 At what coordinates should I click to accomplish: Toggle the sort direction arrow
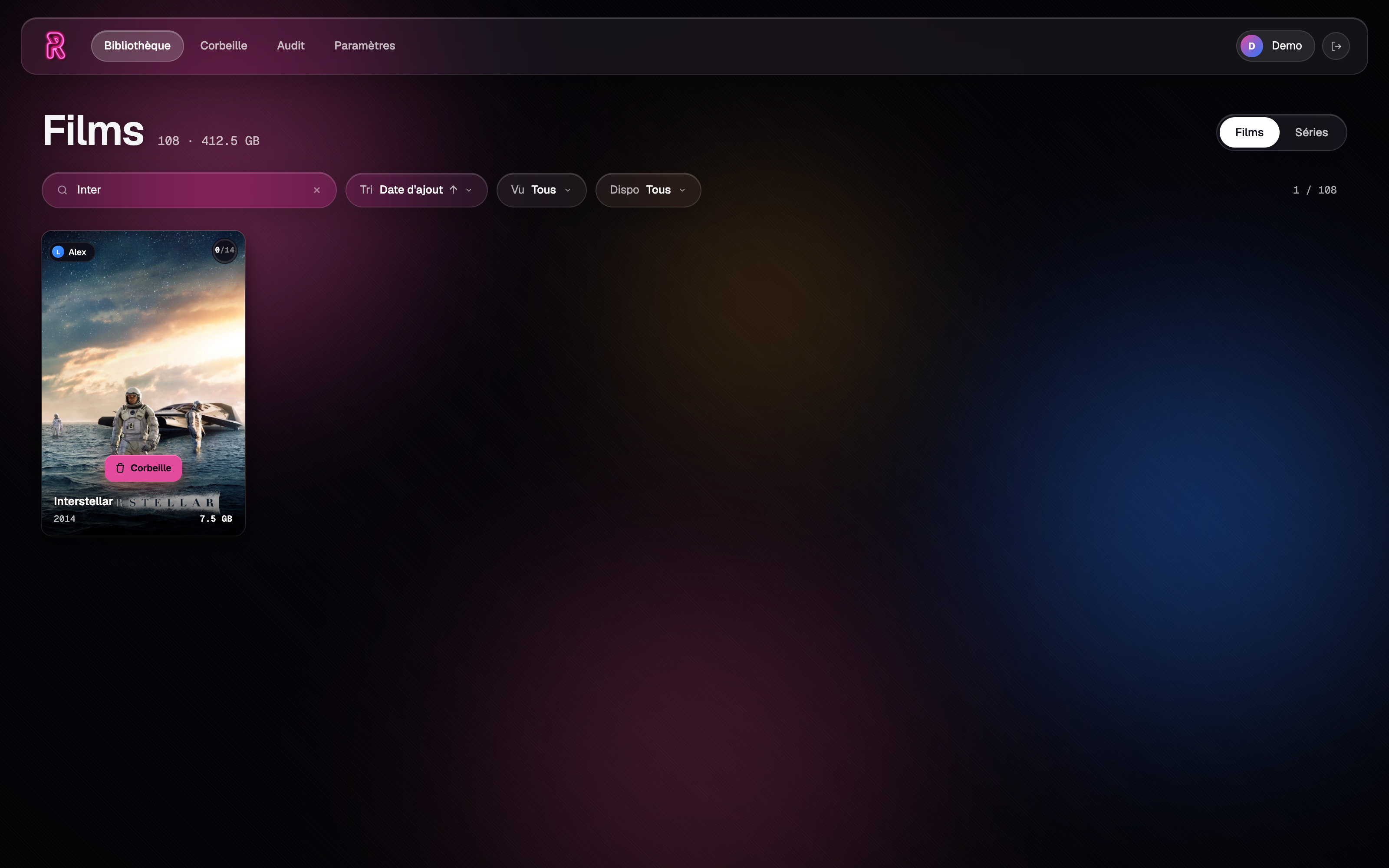pos(453,190)
